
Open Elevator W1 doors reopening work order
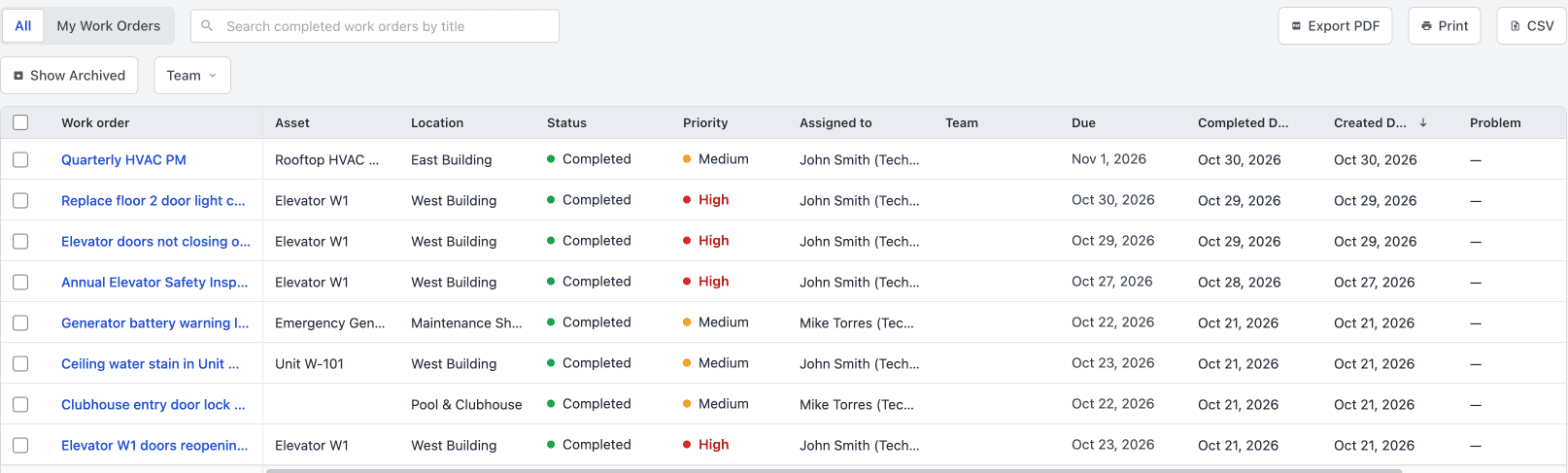154,446
